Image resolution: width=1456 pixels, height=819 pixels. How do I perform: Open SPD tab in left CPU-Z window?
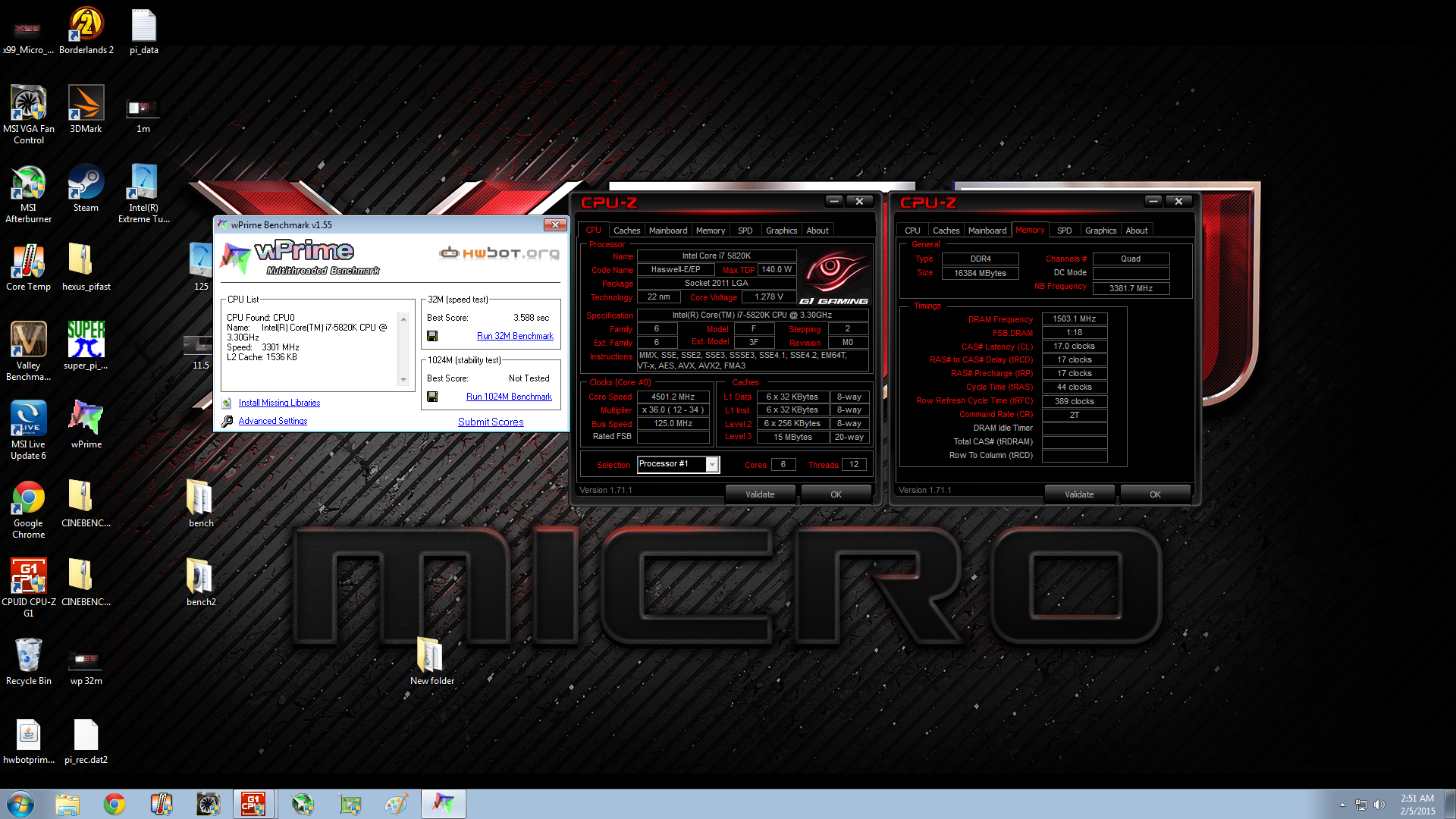coord(745,231)
